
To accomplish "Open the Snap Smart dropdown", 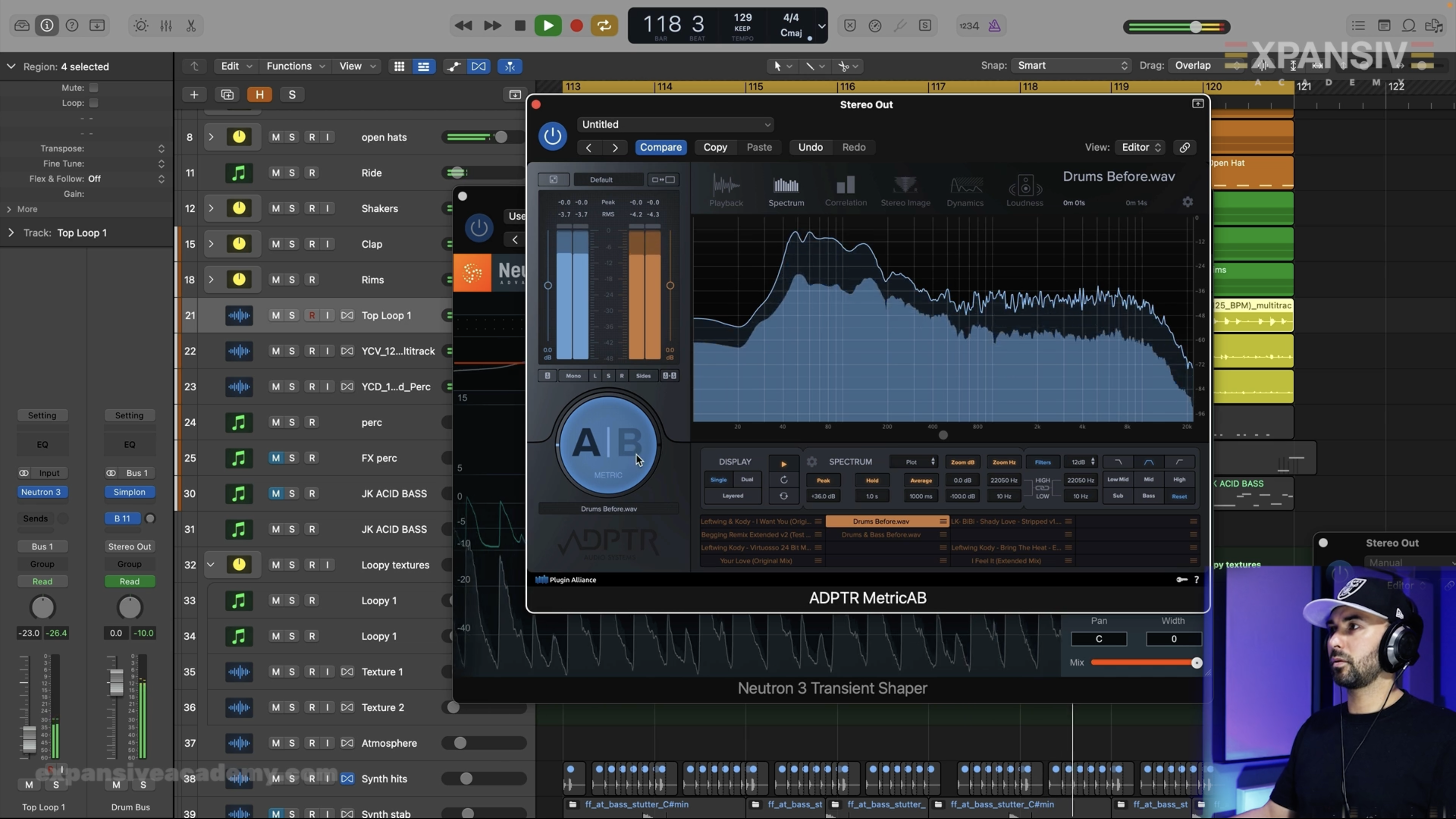I will click(x=1071, y=66).
